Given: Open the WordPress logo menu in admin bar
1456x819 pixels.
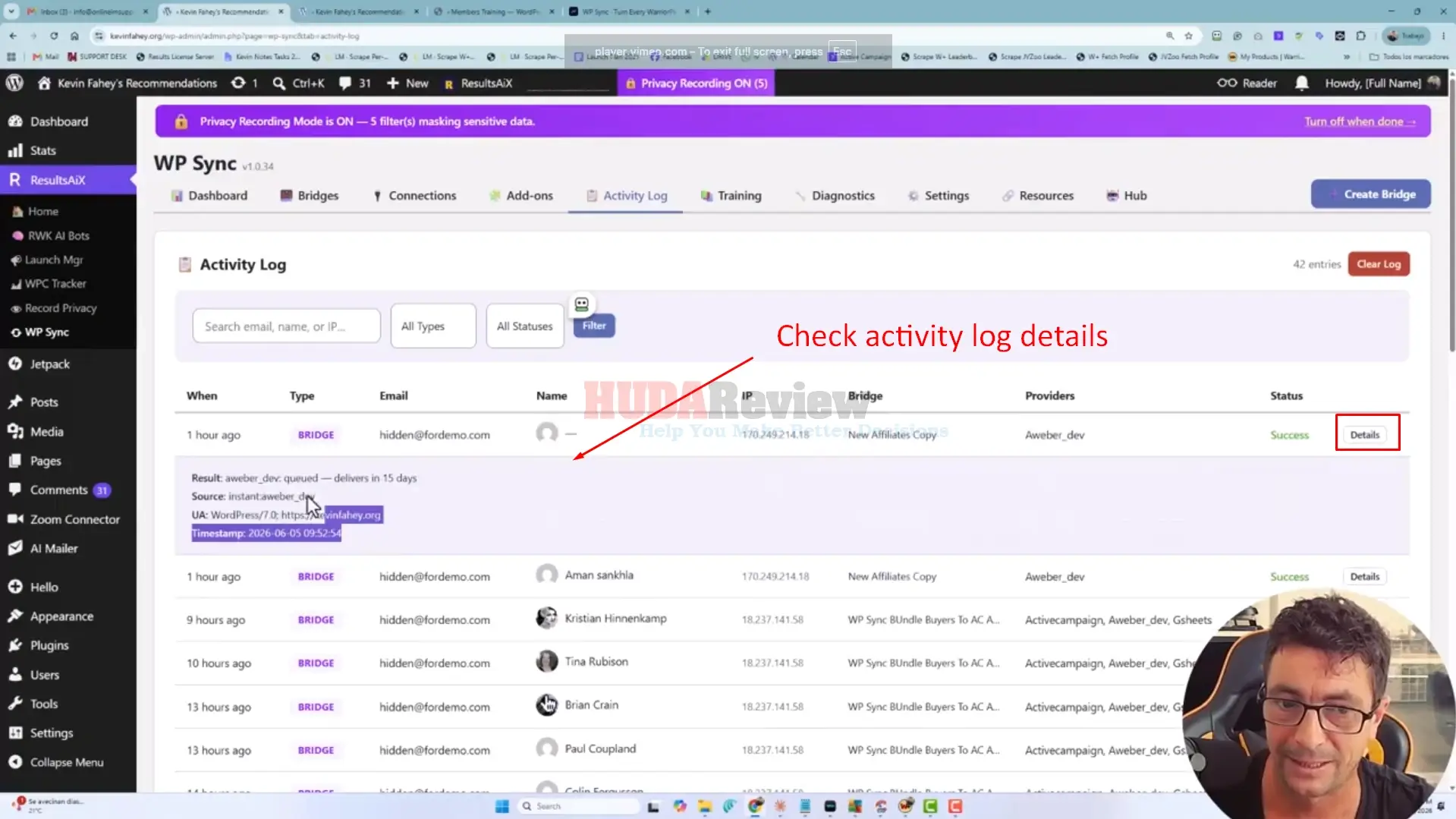Looking at the screenshot, I should click(14, 83).
